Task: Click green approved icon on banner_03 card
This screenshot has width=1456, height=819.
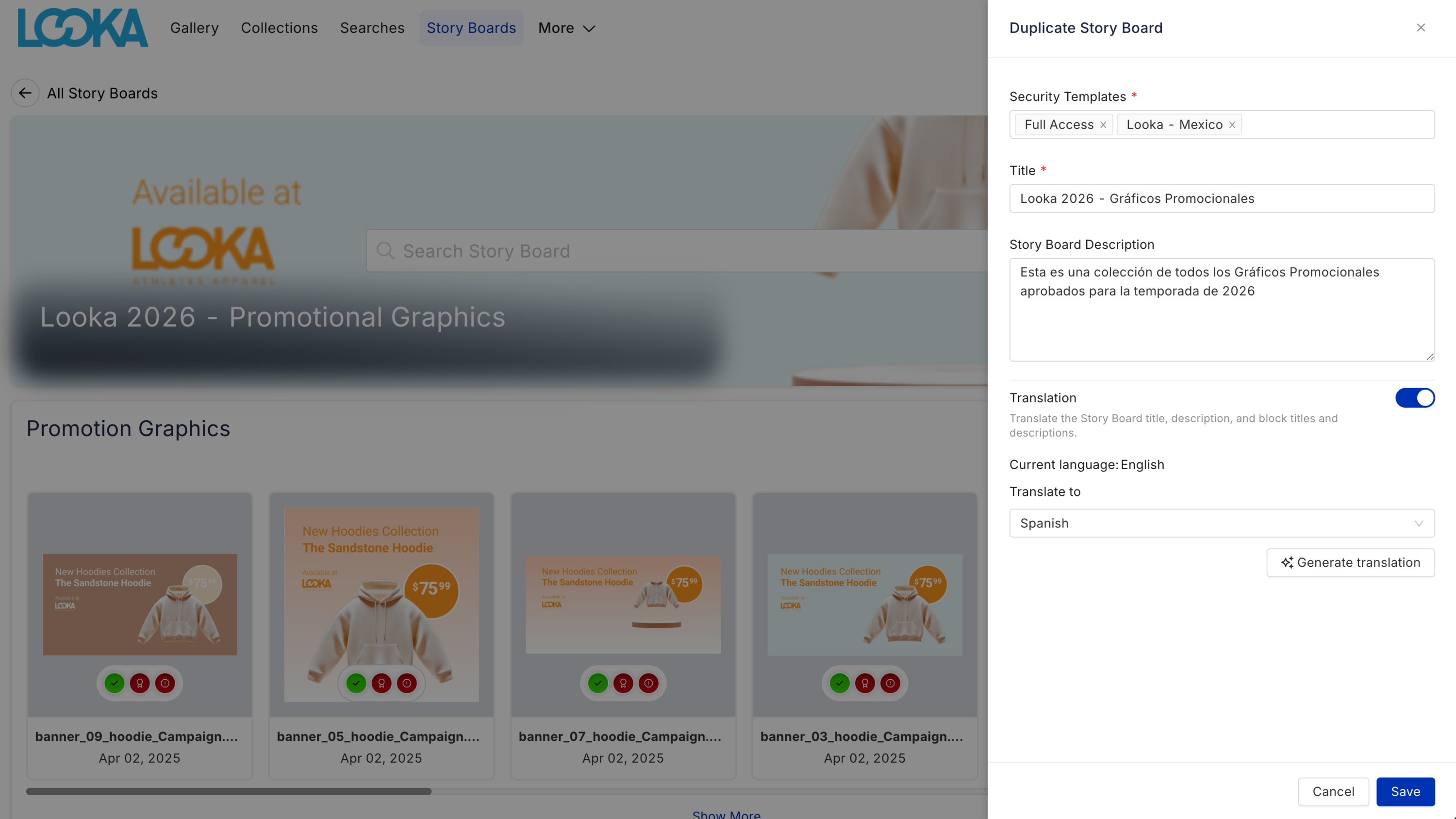Action: tap(840, 683)
